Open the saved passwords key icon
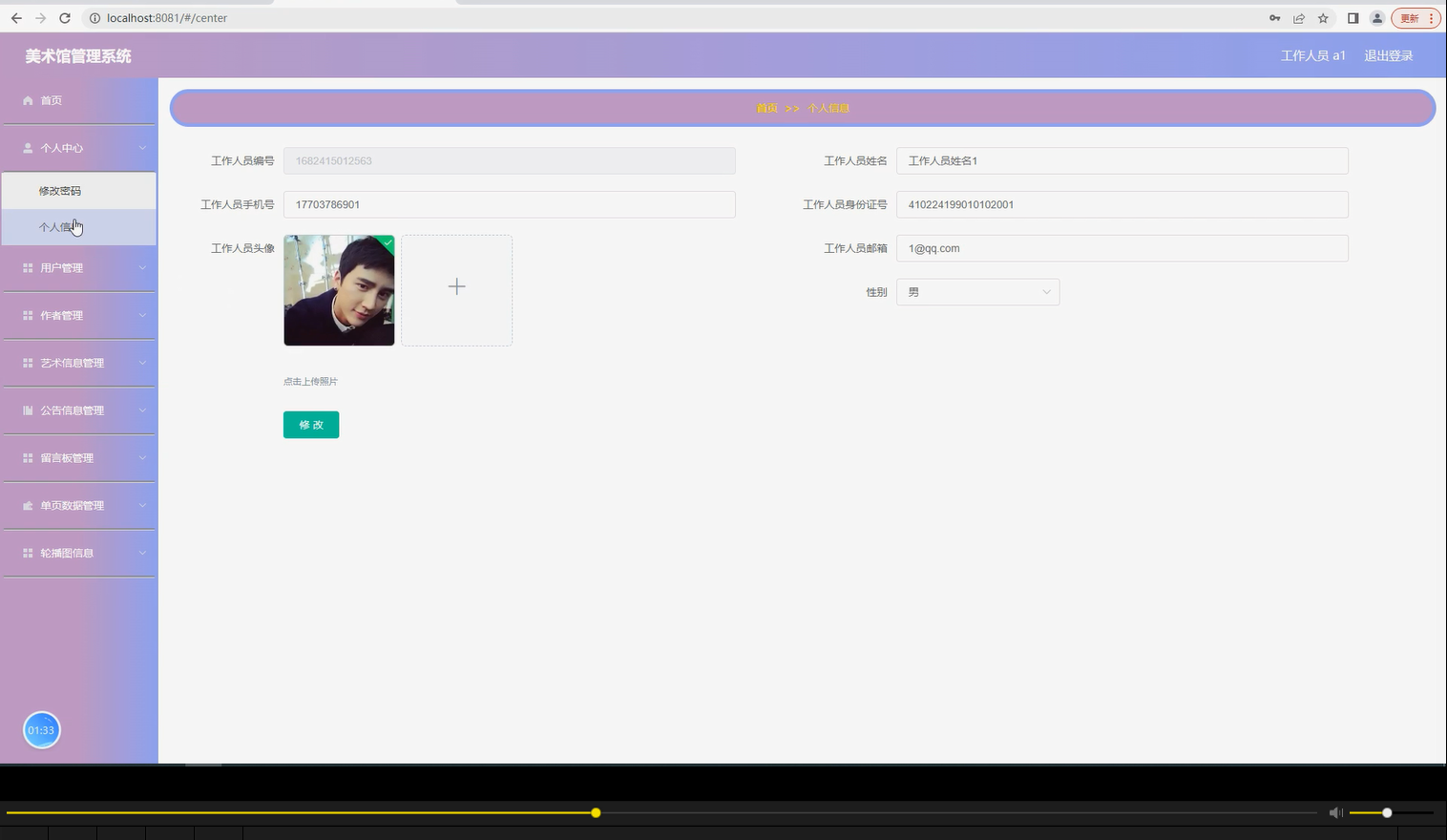The image size is (1447, 840). coord(1274,18)
